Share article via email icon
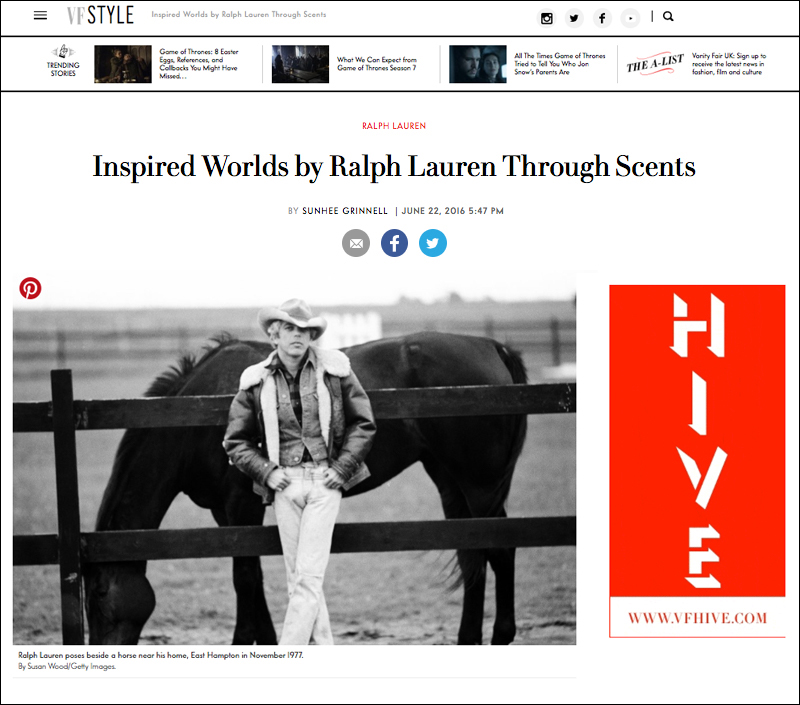This screenshot has width=800, height=705. click(x=356, y=243)
